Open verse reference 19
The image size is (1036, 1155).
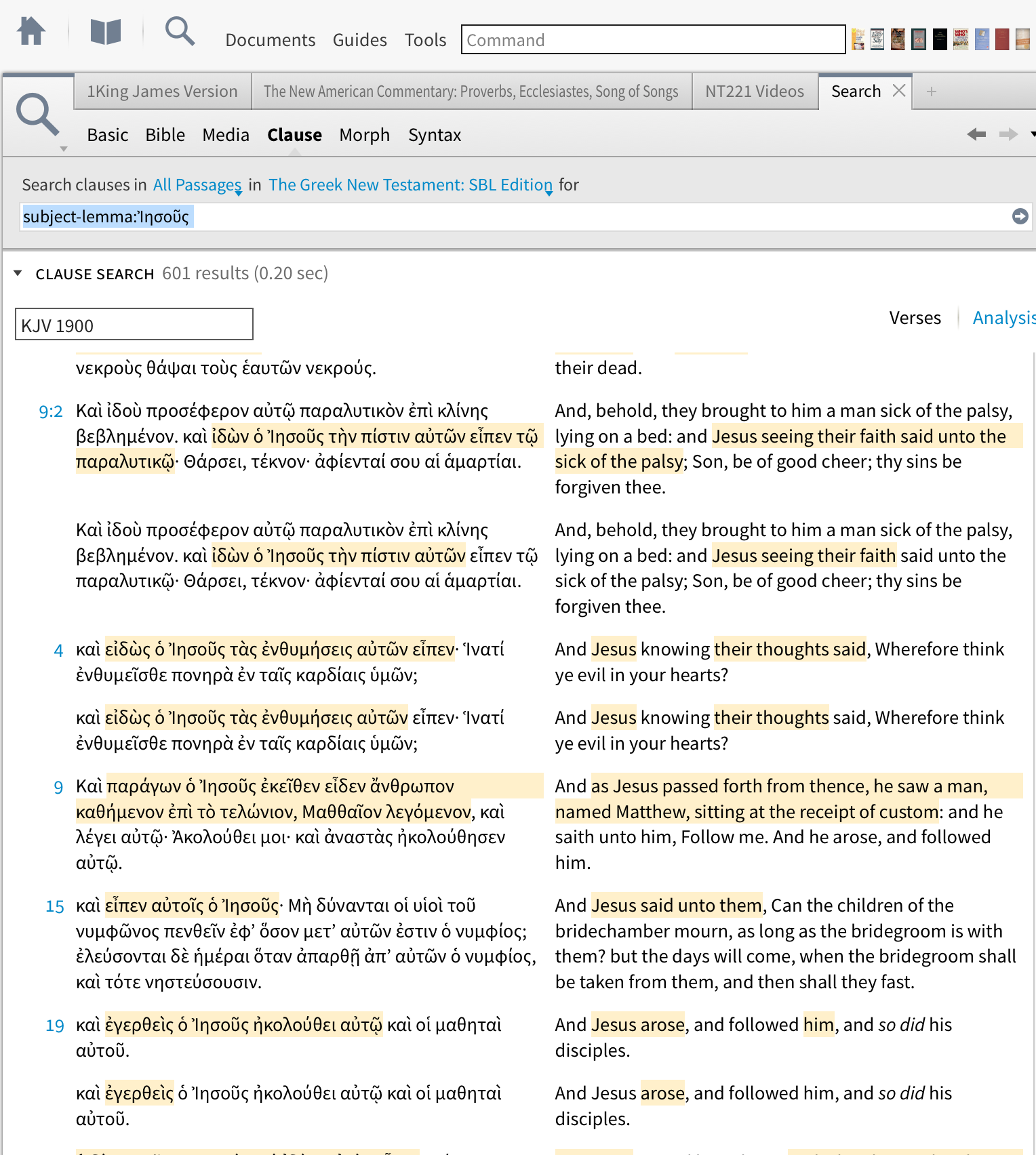[x=54, y=1026]
